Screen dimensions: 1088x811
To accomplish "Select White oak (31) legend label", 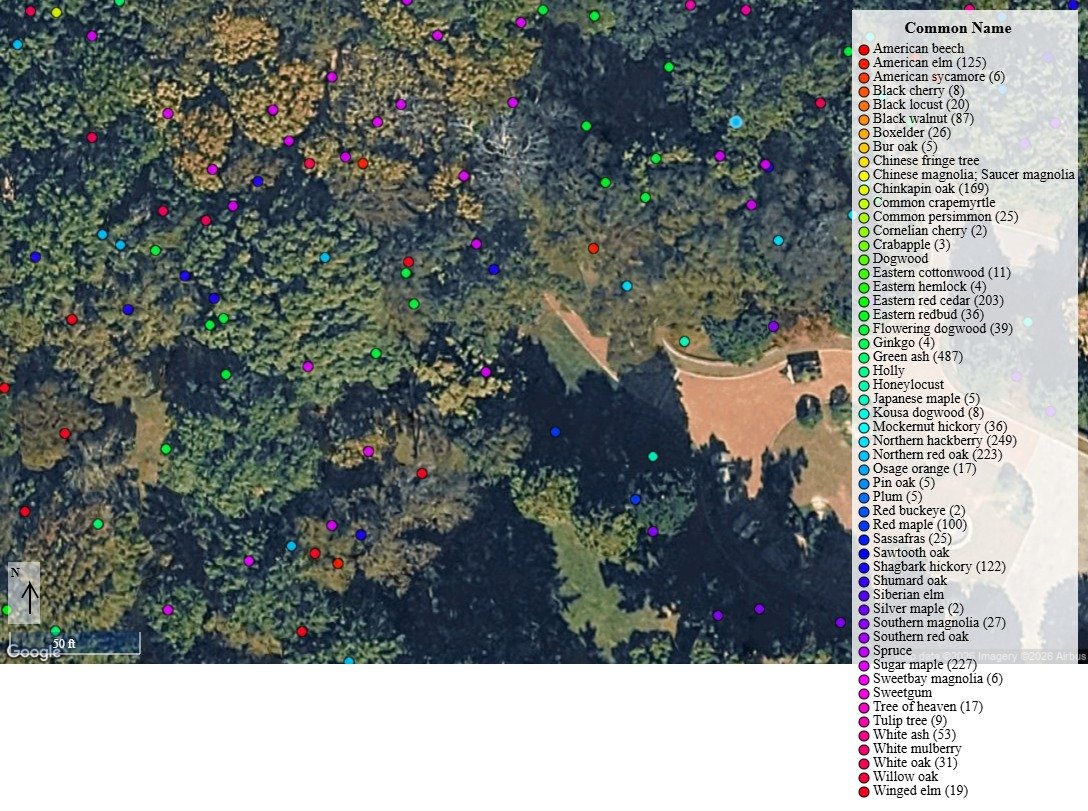I will (915, 762).
